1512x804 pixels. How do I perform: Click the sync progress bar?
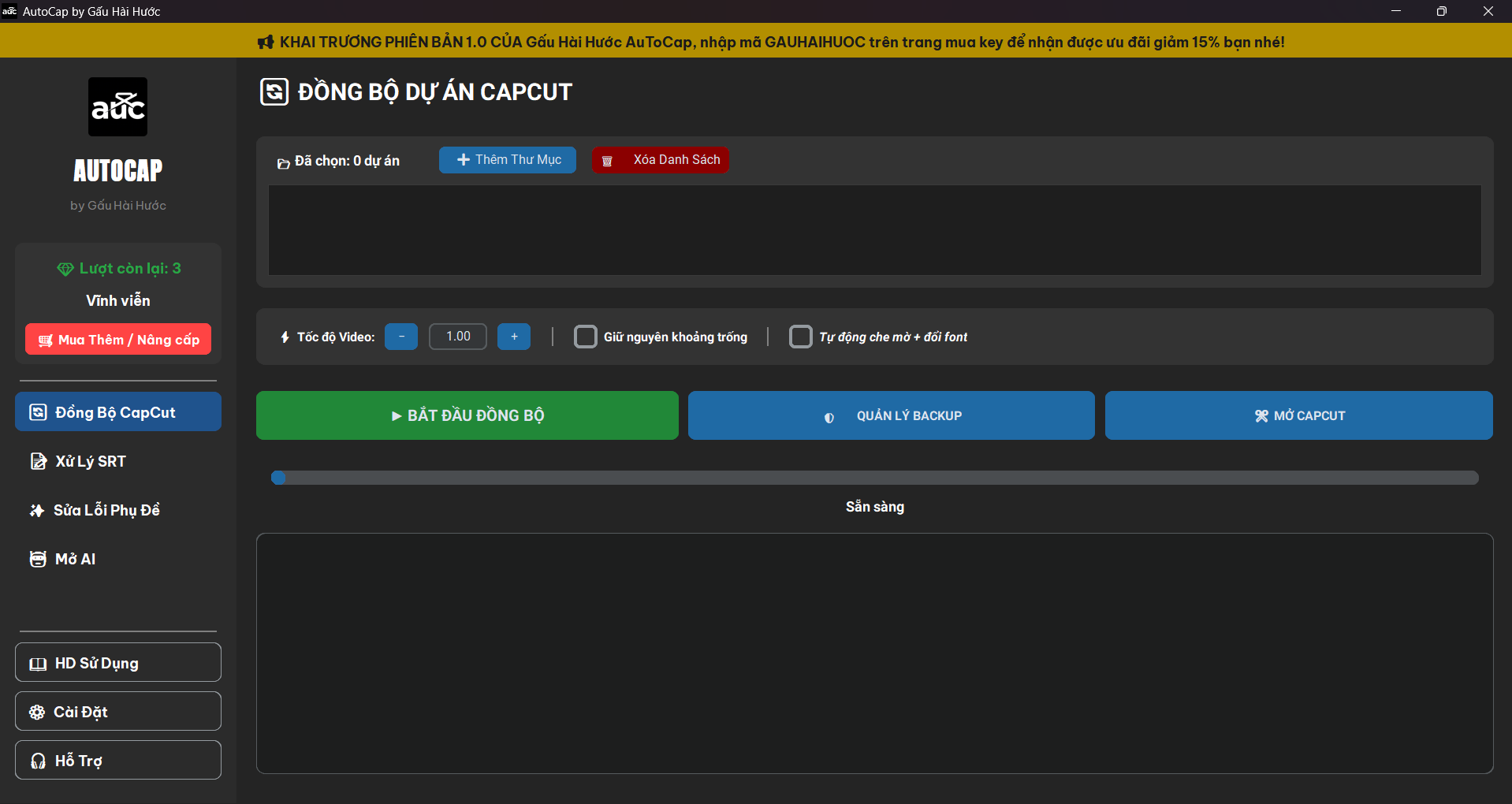coord(875,478)
